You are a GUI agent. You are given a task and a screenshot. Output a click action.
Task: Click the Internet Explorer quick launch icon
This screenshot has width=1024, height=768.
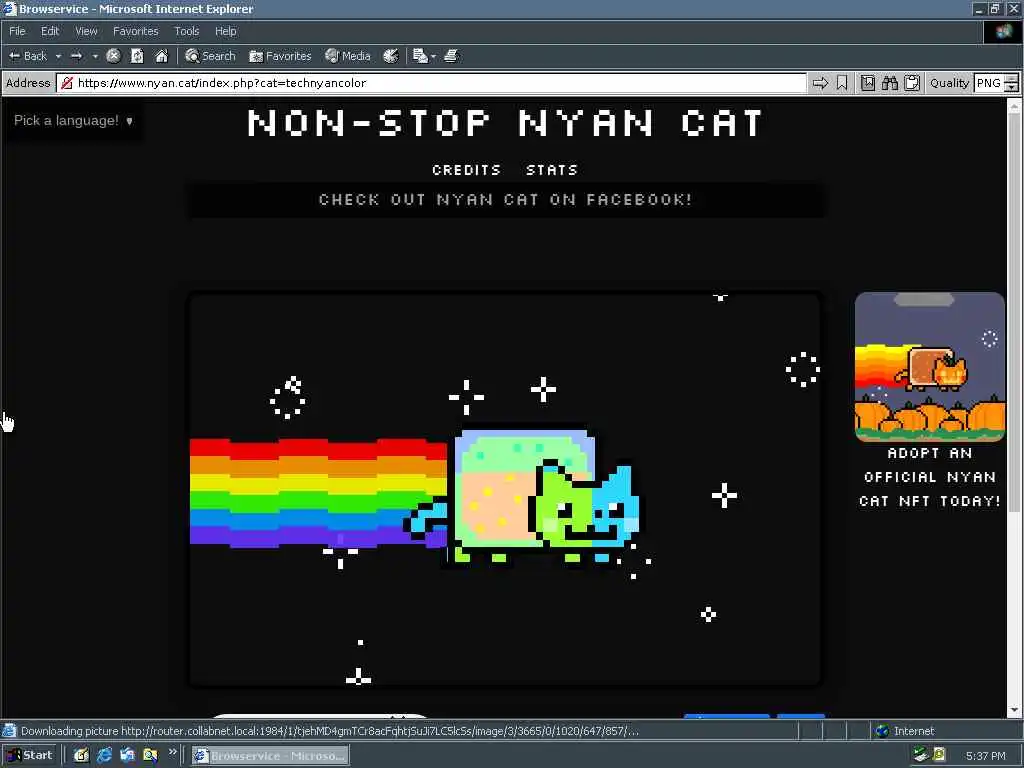tap(104, 756)
